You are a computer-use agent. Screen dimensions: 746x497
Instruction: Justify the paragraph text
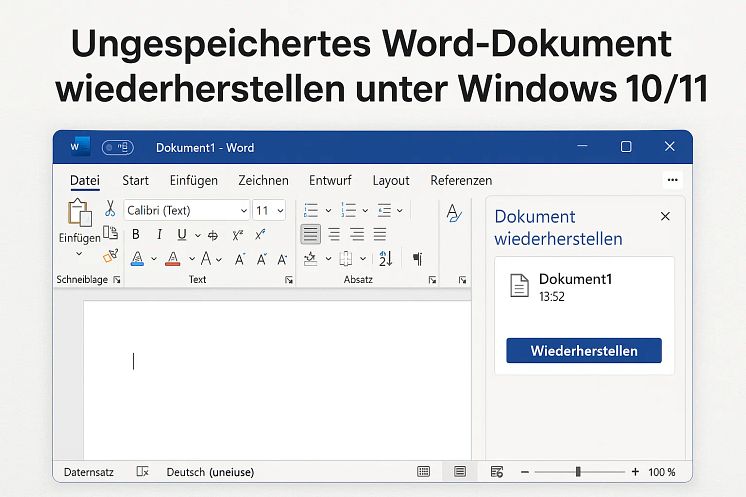380,234
